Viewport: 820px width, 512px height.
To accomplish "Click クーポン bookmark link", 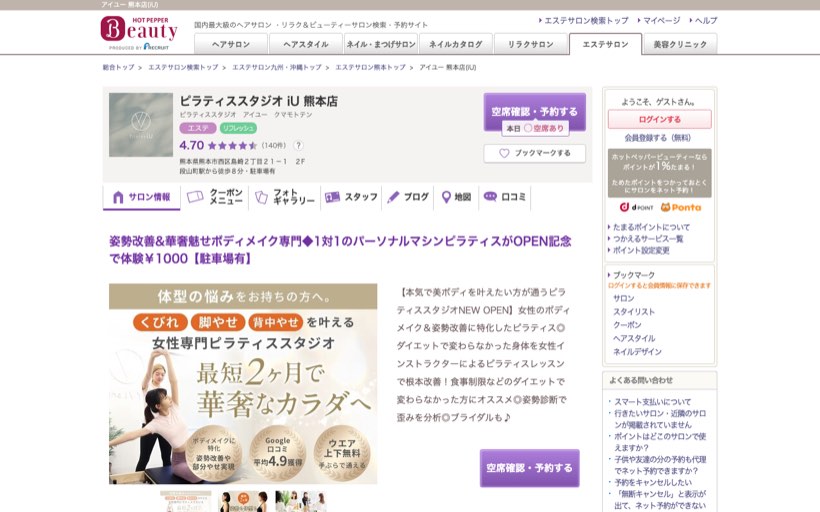I will (627, 325).
